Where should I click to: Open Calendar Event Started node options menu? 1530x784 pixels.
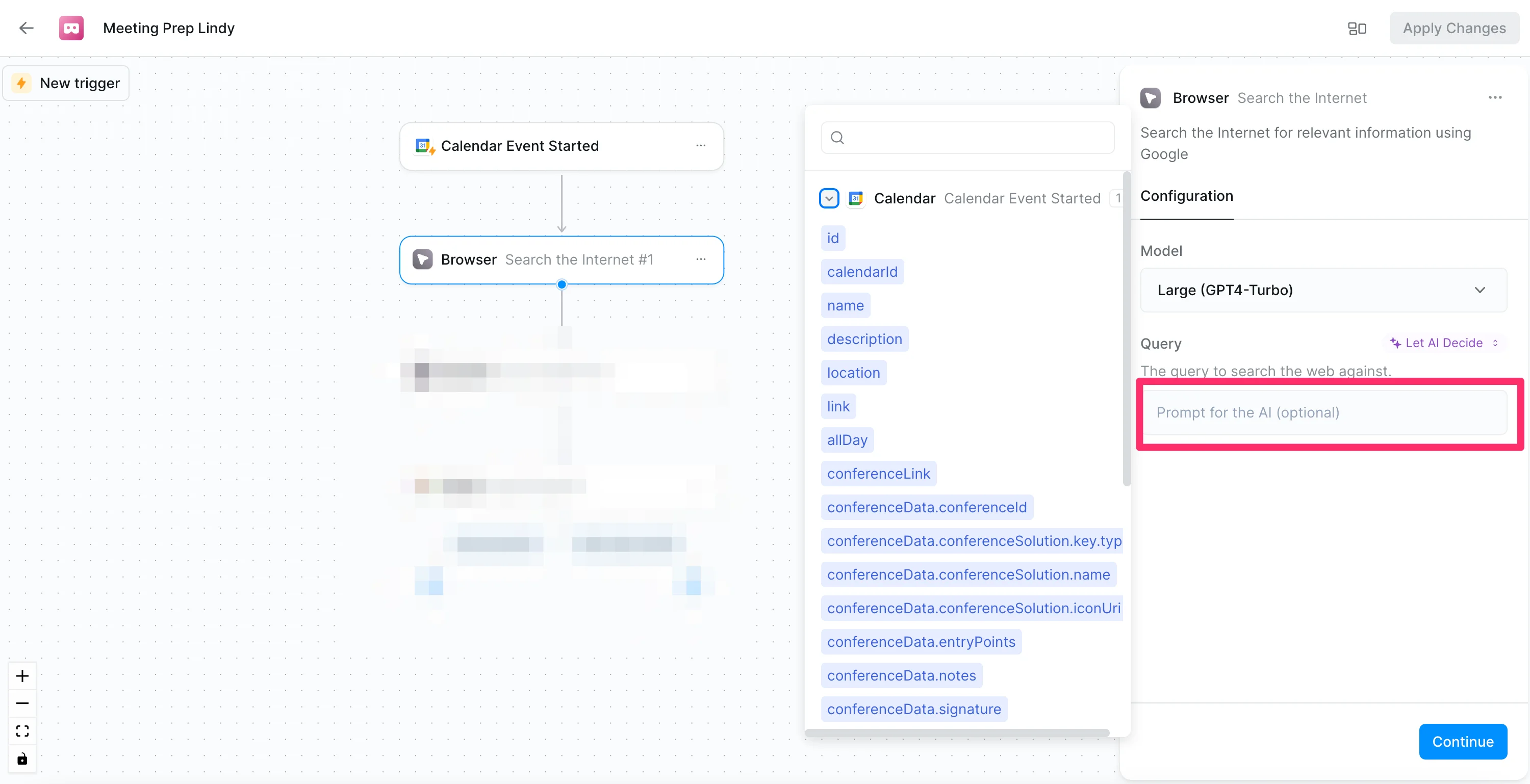[x=701, y=145]
